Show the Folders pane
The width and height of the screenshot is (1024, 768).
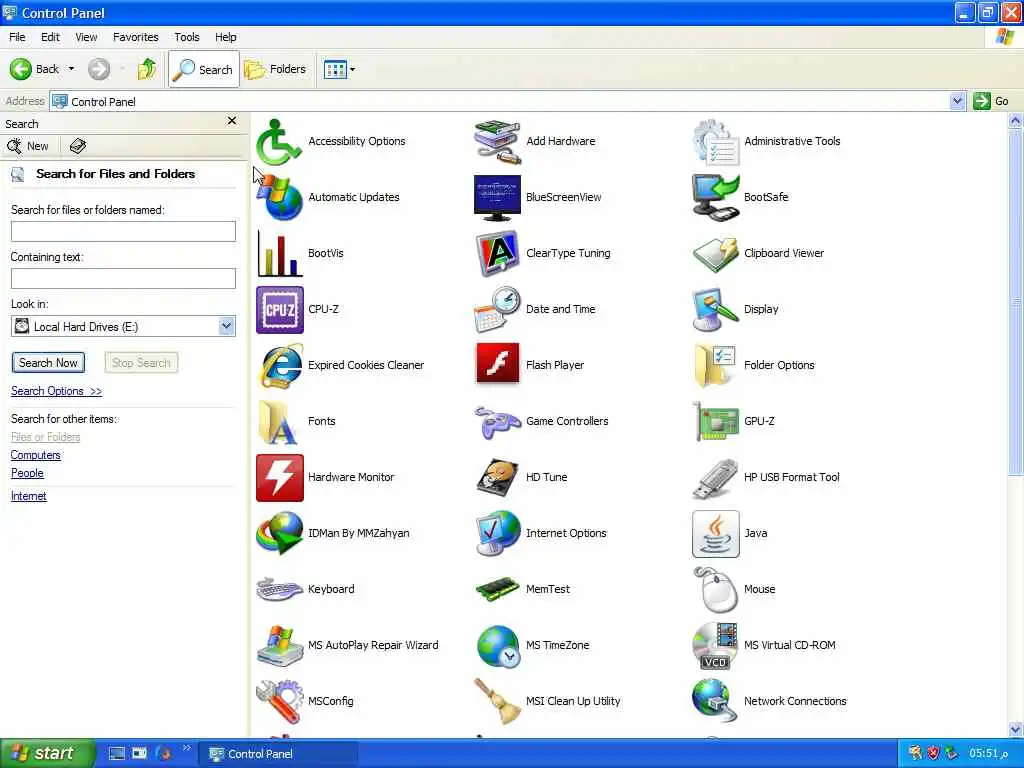point(275,69)
